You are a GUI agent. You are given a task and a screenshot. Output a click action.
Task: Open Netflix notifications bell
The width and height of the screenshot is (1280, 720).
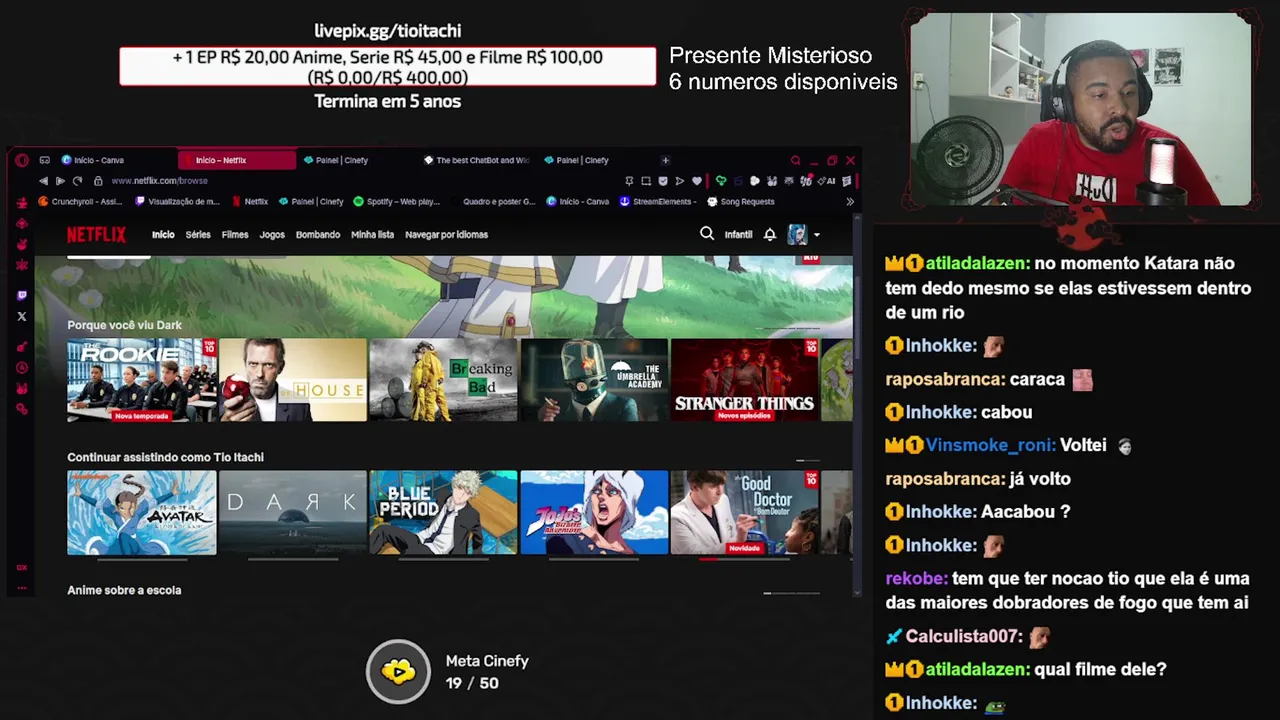click(x=770, y=234)
